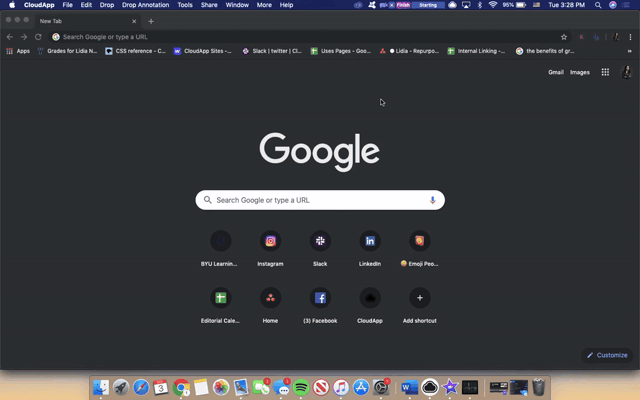The width and height of the screenshot is (640, 400).
Task: Click the Add shortcut tile
Action: pos(420,298)
